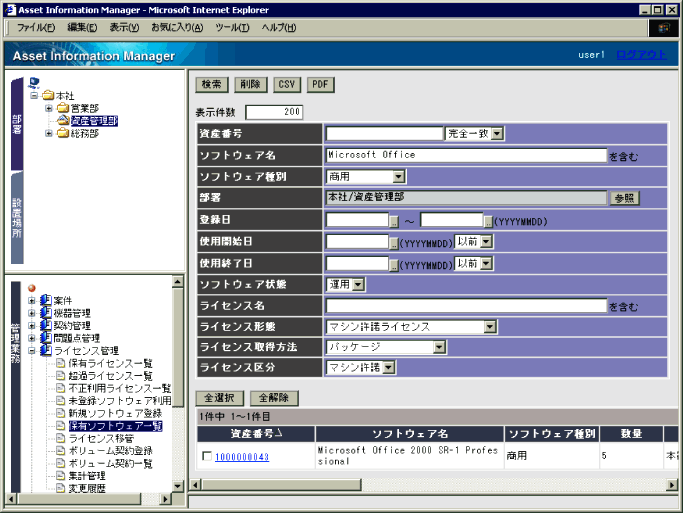Image resolution: width=683 pixels, height=513 pixels.
Task: Click the 営業部 folder icon
Action: (x=63, y=108)
